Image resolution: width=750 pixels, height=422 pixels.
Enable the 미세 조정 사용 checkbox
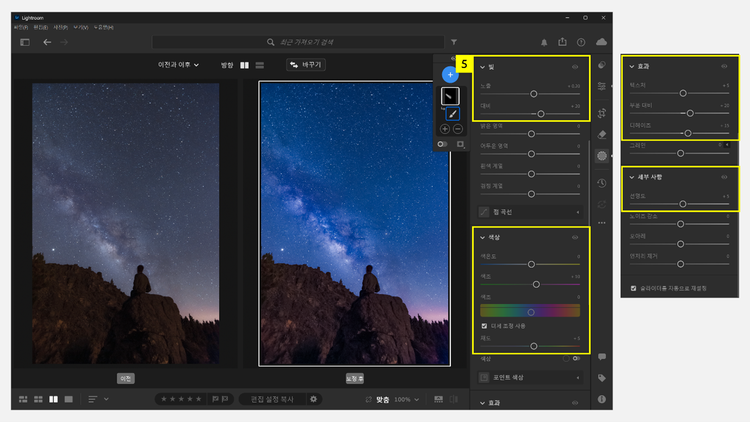pos(484,326)
